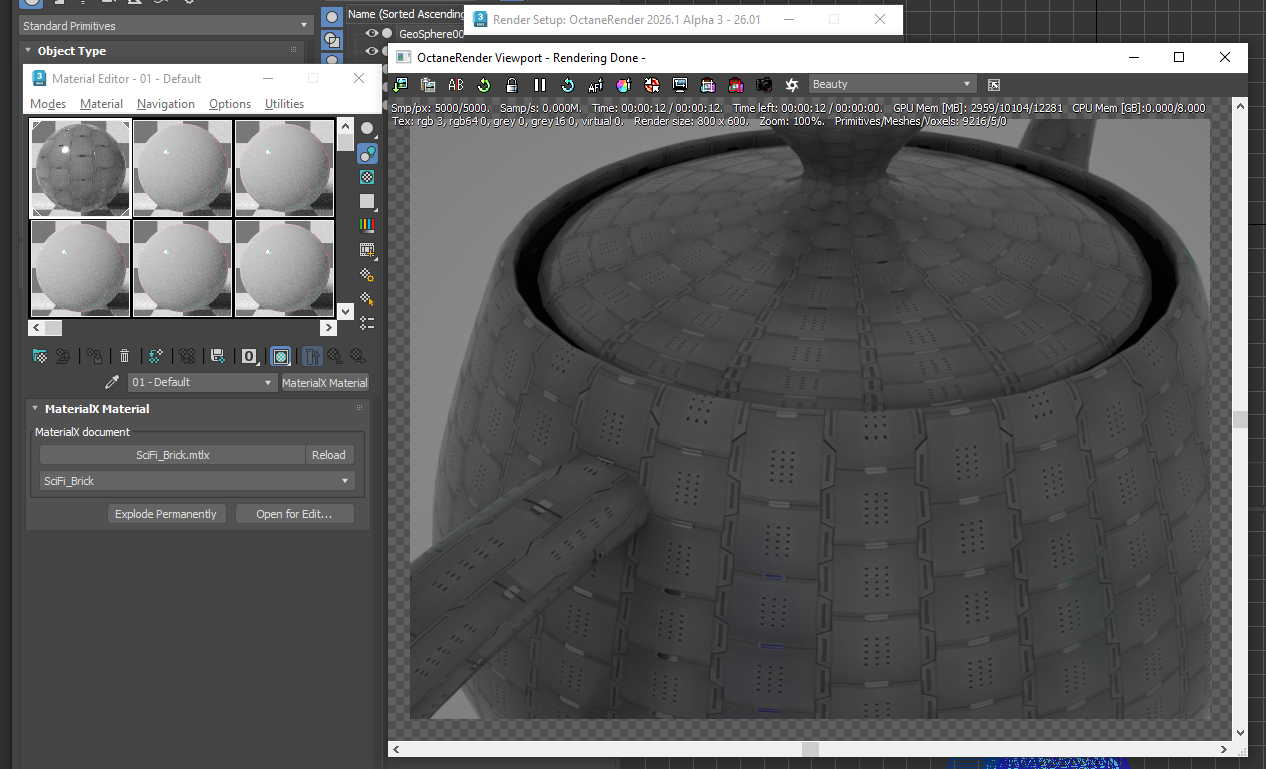Click the Put to Library save icon
The image size is (1266, 769).
pyautogui.click(x=217, y=355)
